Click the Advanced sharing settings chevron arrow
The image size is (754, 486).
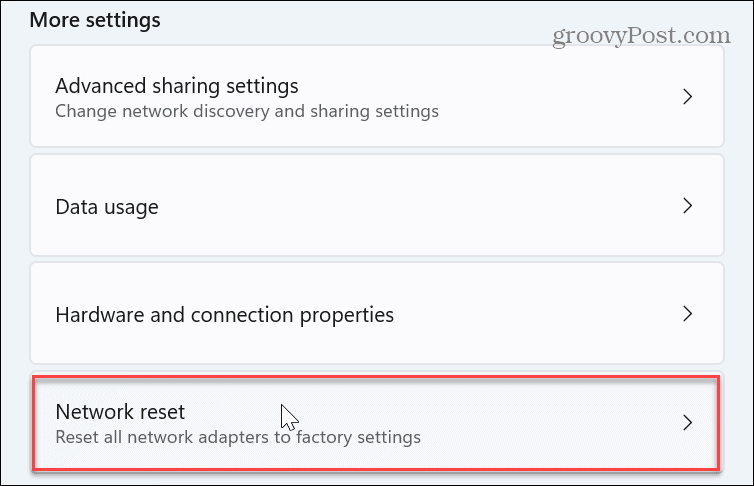pyautogui.click(x=687, y=97)
